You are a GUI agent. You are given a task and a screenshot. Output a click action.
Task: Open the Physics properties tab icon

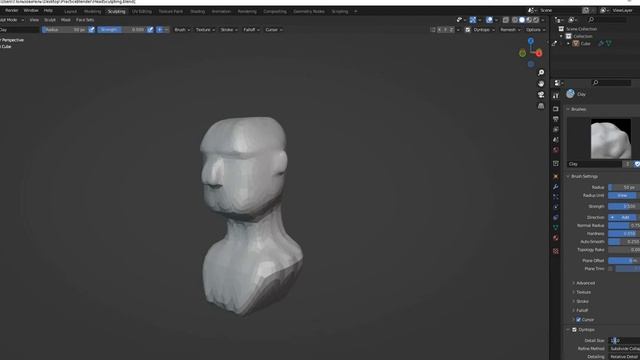[x=556, y=207]
